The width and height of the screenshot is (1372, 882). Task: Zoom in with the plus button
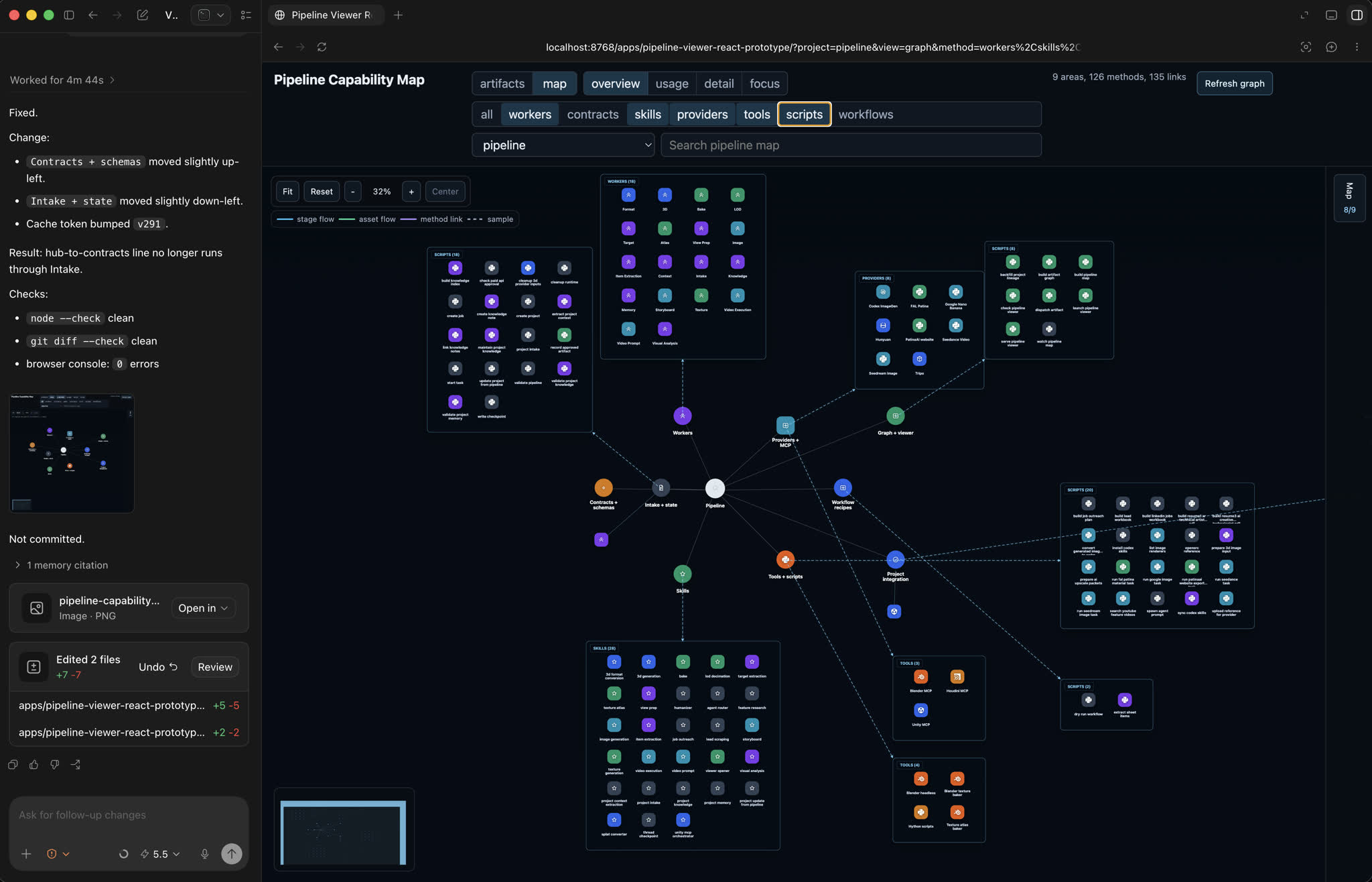coord(411,192)
